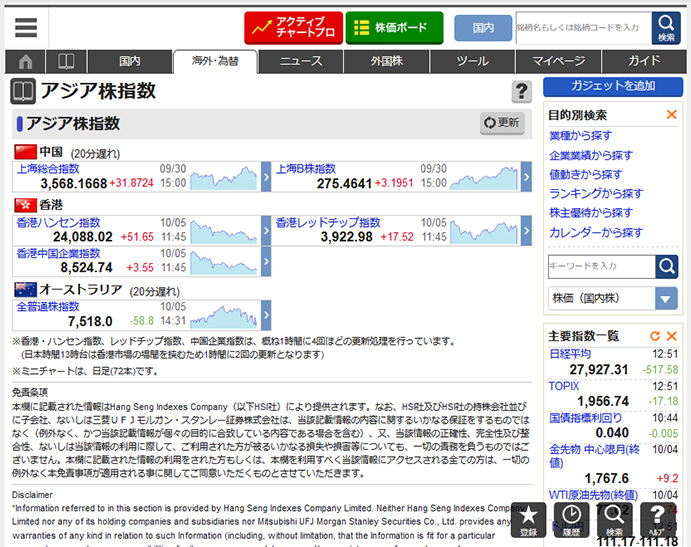Open the clock 履歴 floating button

pyautogui.click(x=572, y=520)
